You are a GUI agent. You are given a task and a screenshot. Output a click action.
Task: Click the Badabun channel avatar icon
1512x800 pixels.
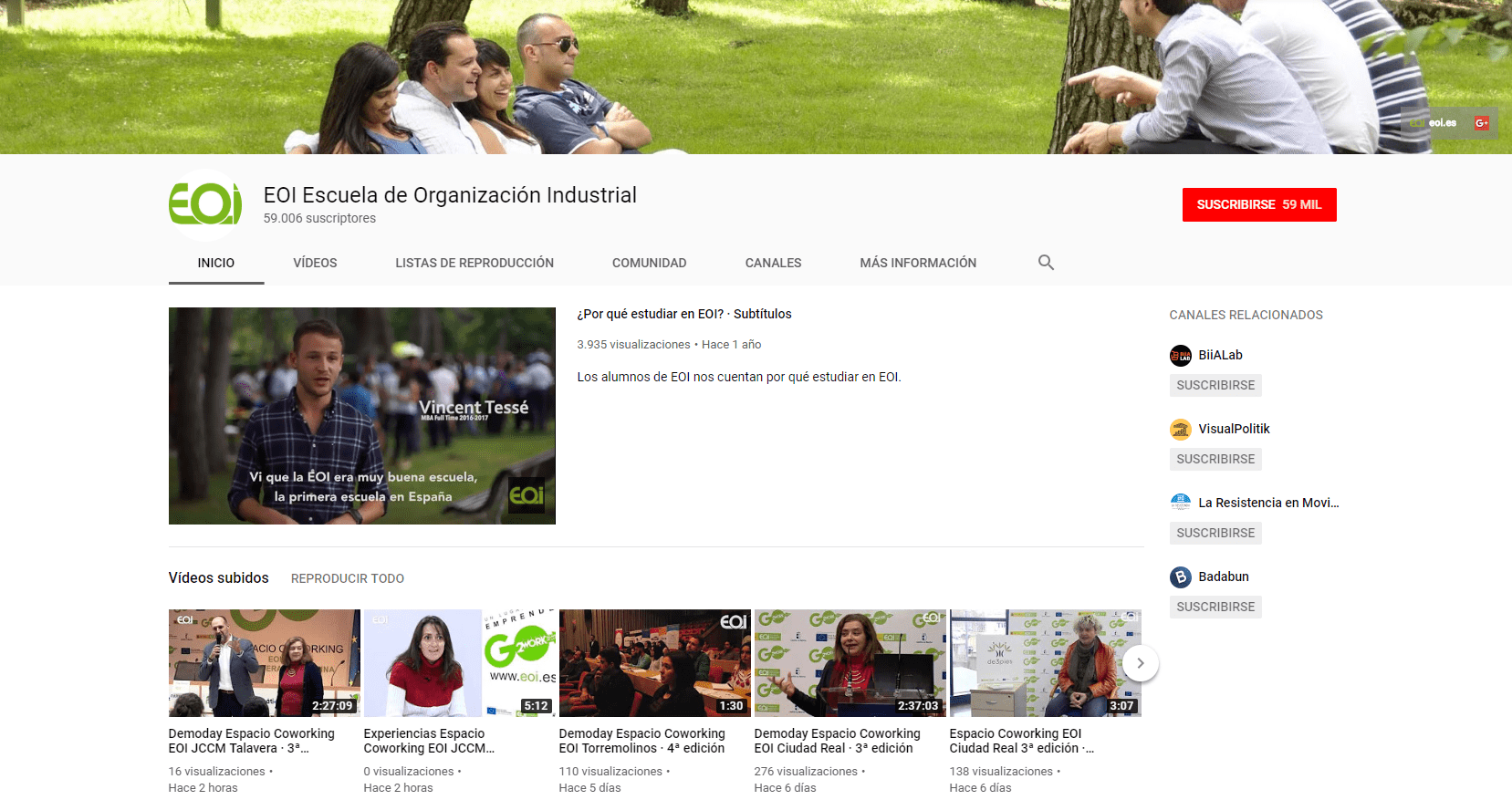pos(1181,577)
